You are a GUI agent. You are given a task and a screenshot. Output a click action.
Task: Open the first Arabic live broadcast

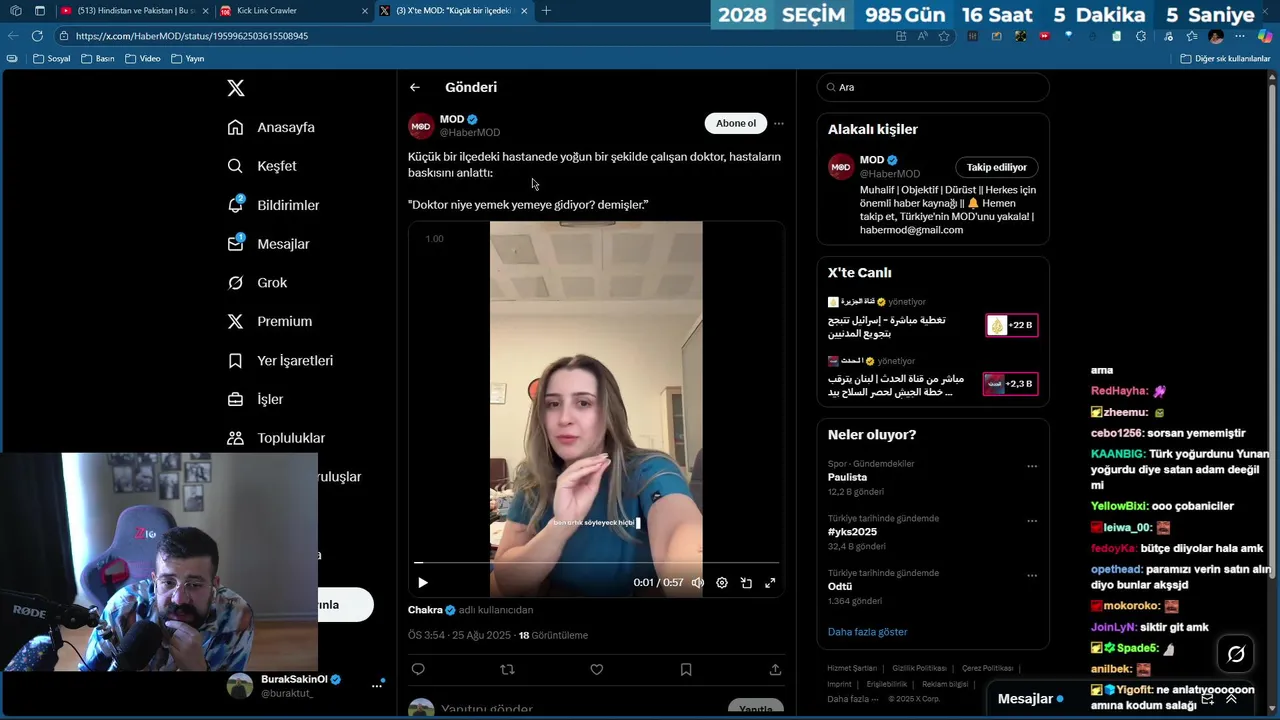(932, 320)
